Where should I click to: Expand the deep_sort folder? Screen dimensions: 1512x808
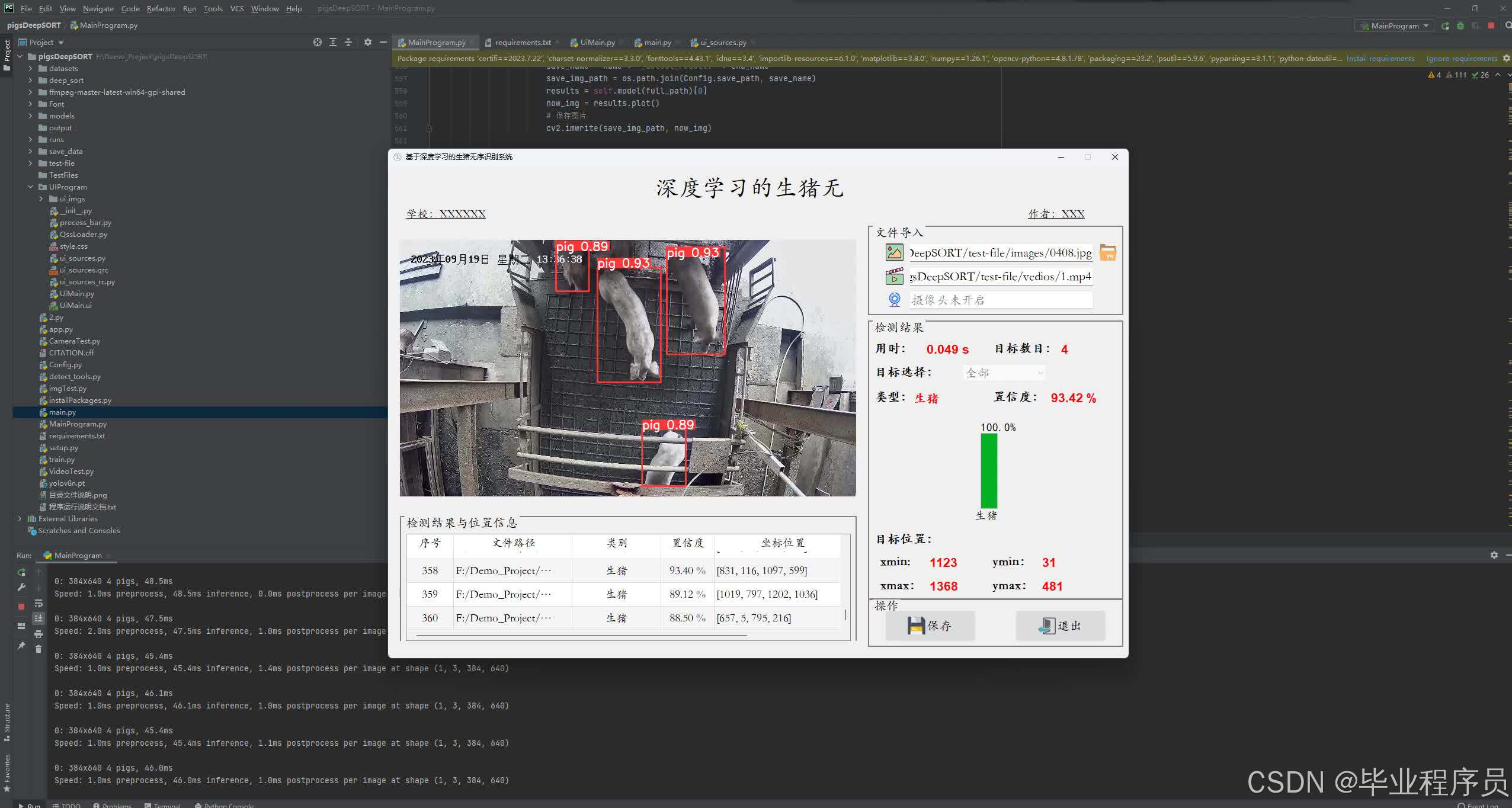[x=31, y=80]
